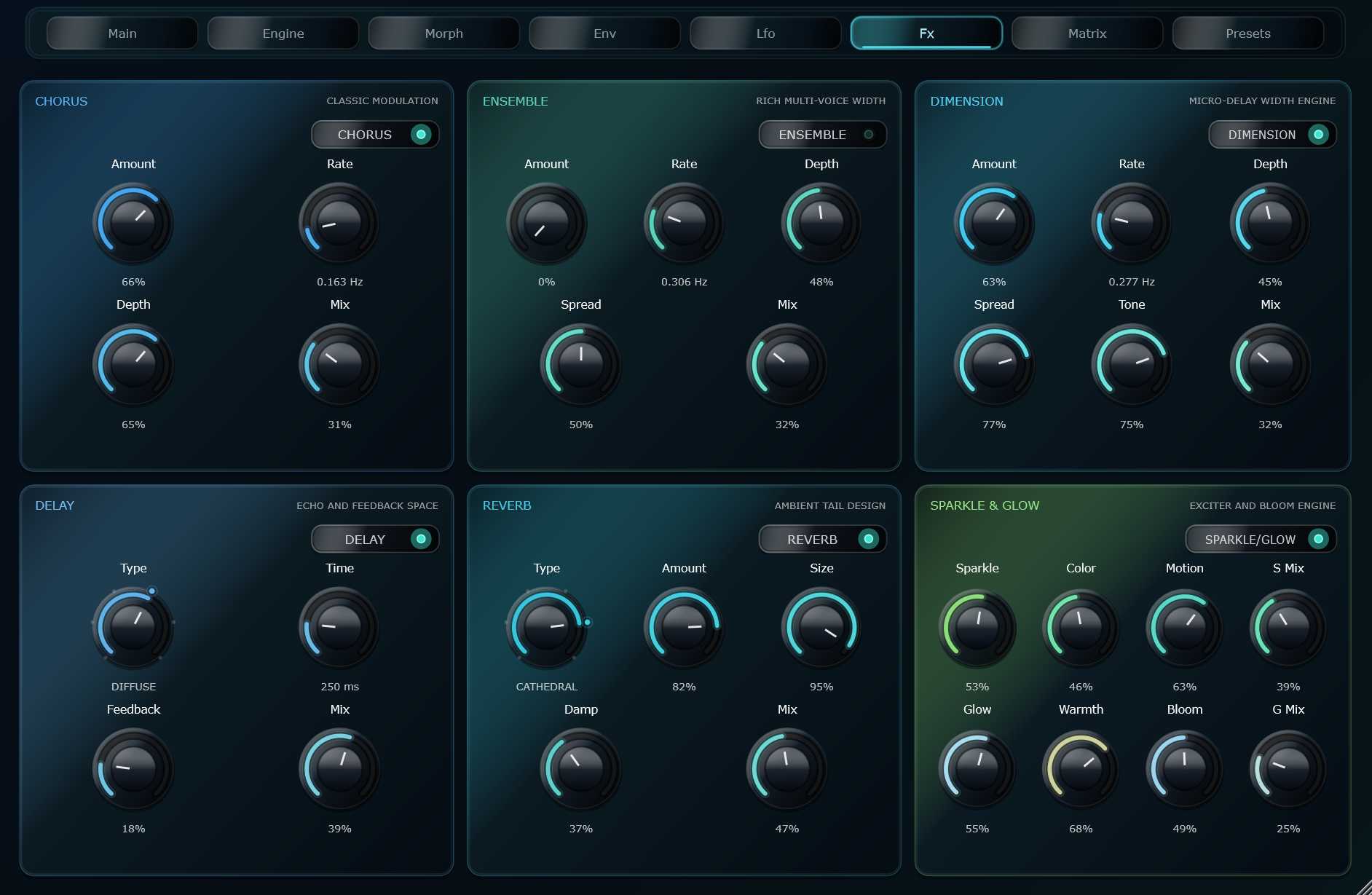Select the Env tab
1372x895 pixels.
coord(605,33)
